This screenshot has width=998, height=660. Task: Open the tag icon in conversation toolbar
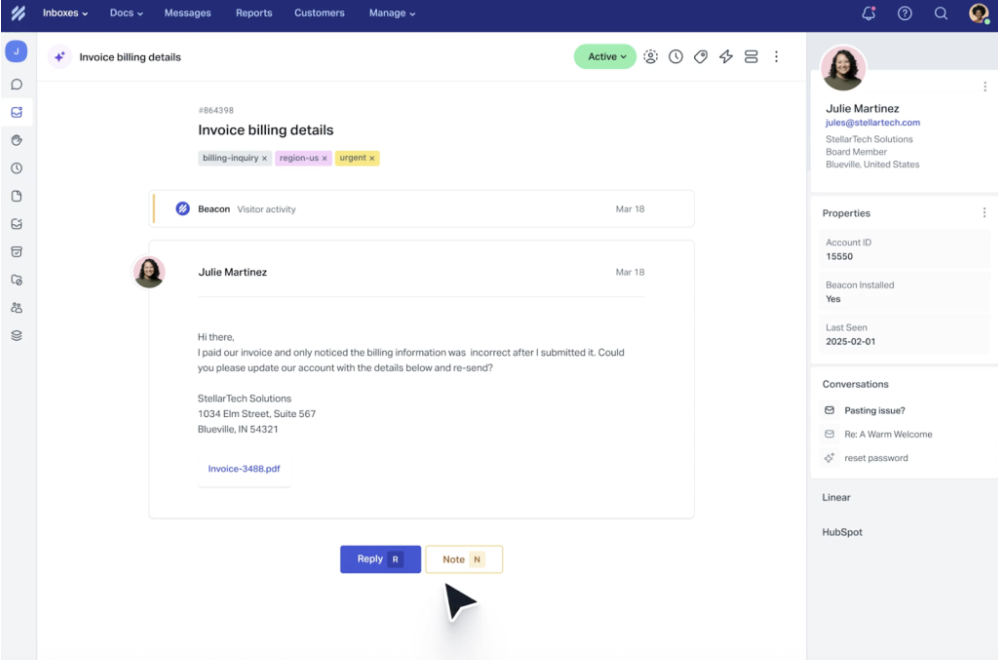[701, 57]
